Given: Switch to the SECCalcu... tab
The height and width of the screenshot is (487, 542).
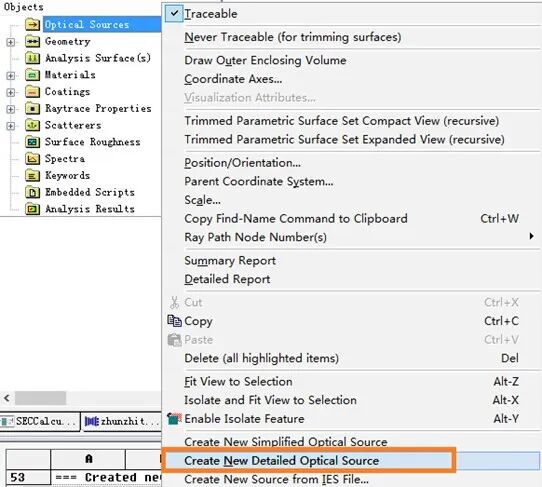Looking at the screenshot, I should click(x=40, y=421).
